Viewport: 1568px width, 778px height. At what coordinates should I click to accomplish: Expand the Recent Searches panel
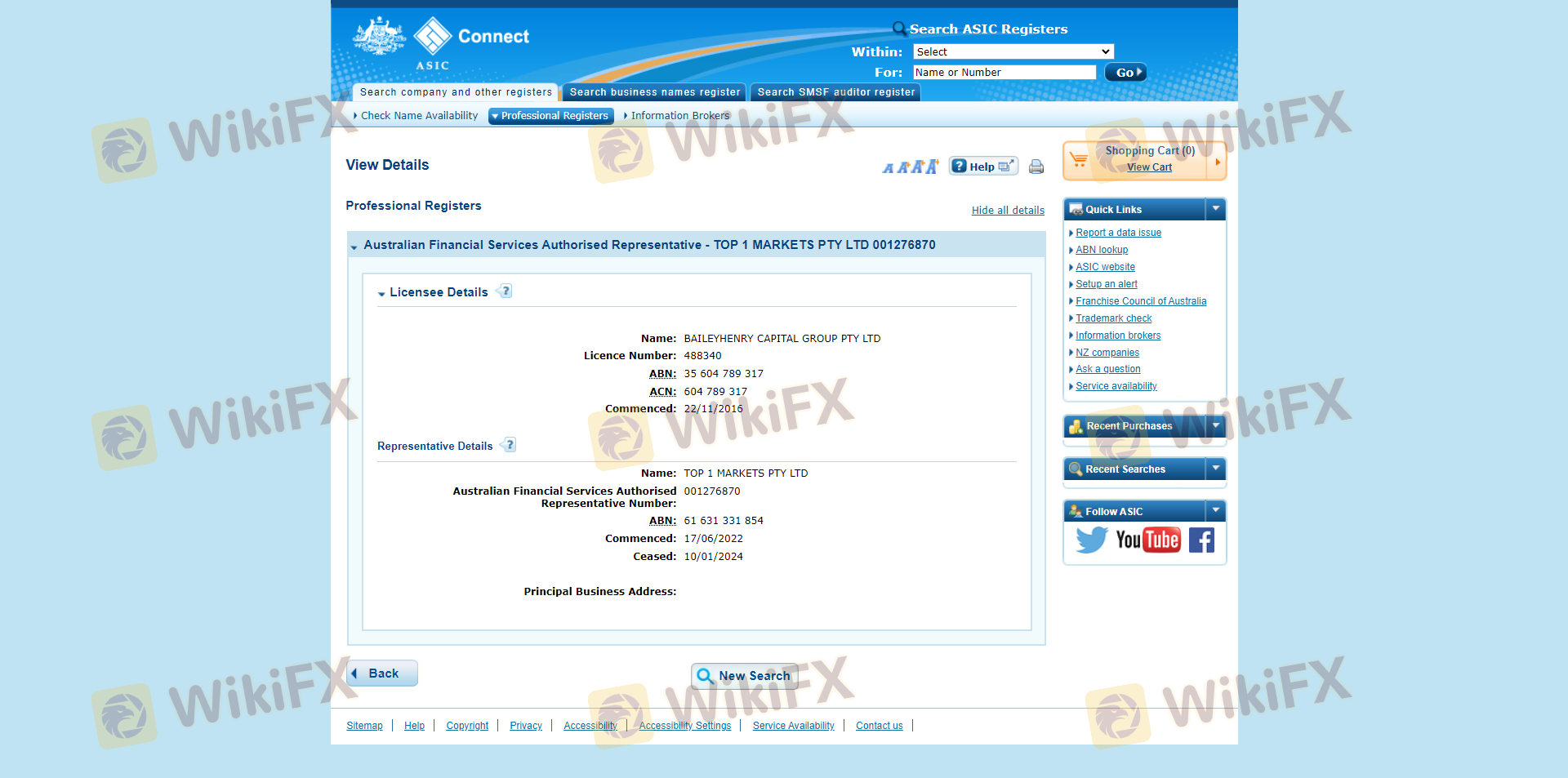click(x=1215, y=469)
